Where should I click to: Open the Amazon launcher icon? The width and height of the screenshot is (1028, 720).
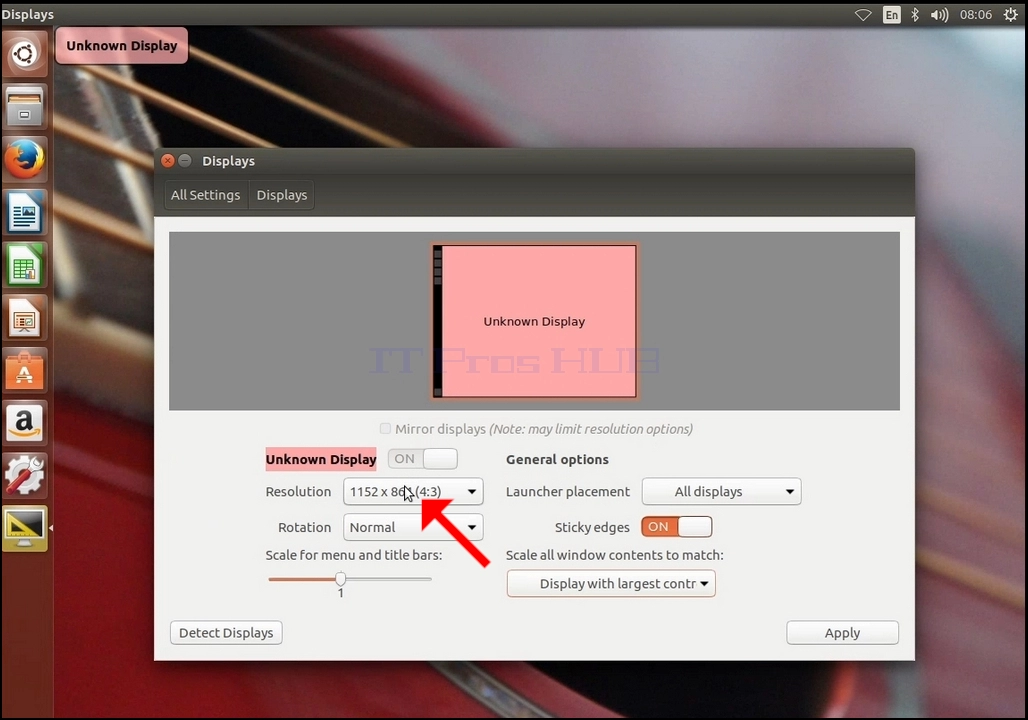[24, 423]
